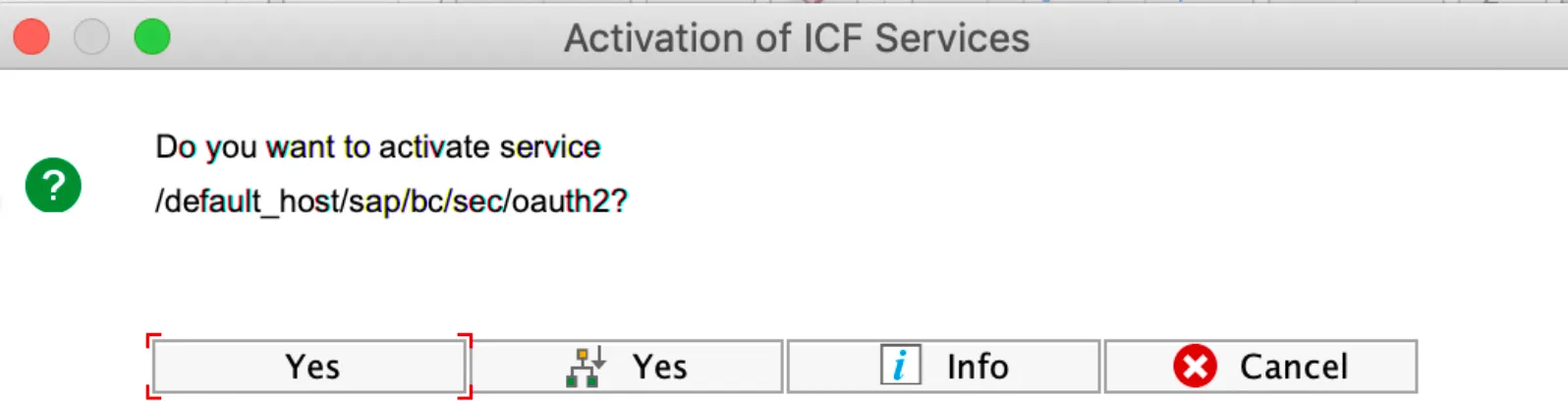
Task: Close the dialog with the red window button
Action: click(x=31, y=37)
